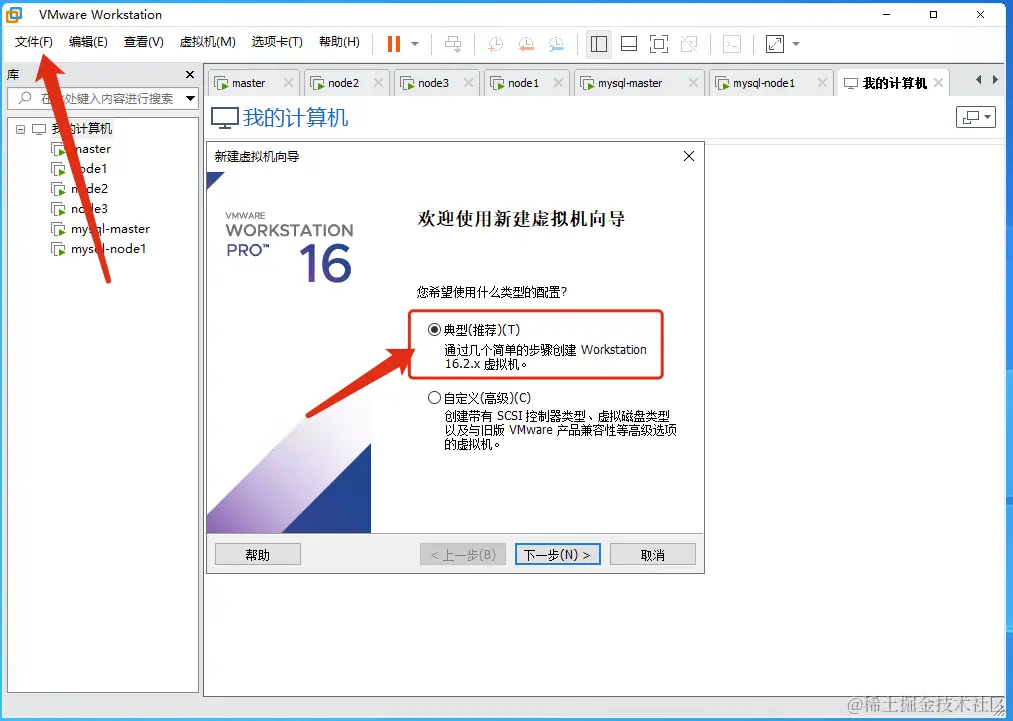Open stretch display dropdown arrow
This screenshot has width=1013, height=721.
(796, 44)
